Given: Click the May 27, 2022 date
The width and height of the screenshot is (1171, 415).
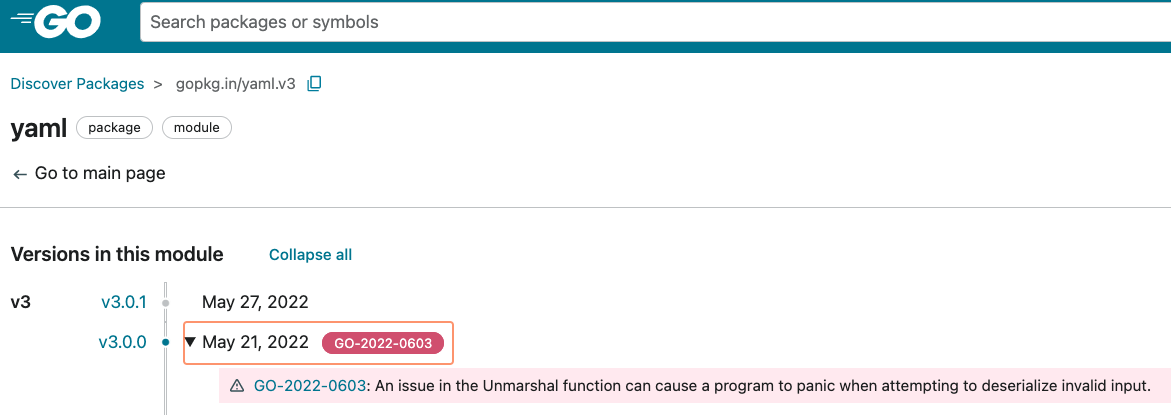Looking at the screenshot, I should tap(255, 301).
